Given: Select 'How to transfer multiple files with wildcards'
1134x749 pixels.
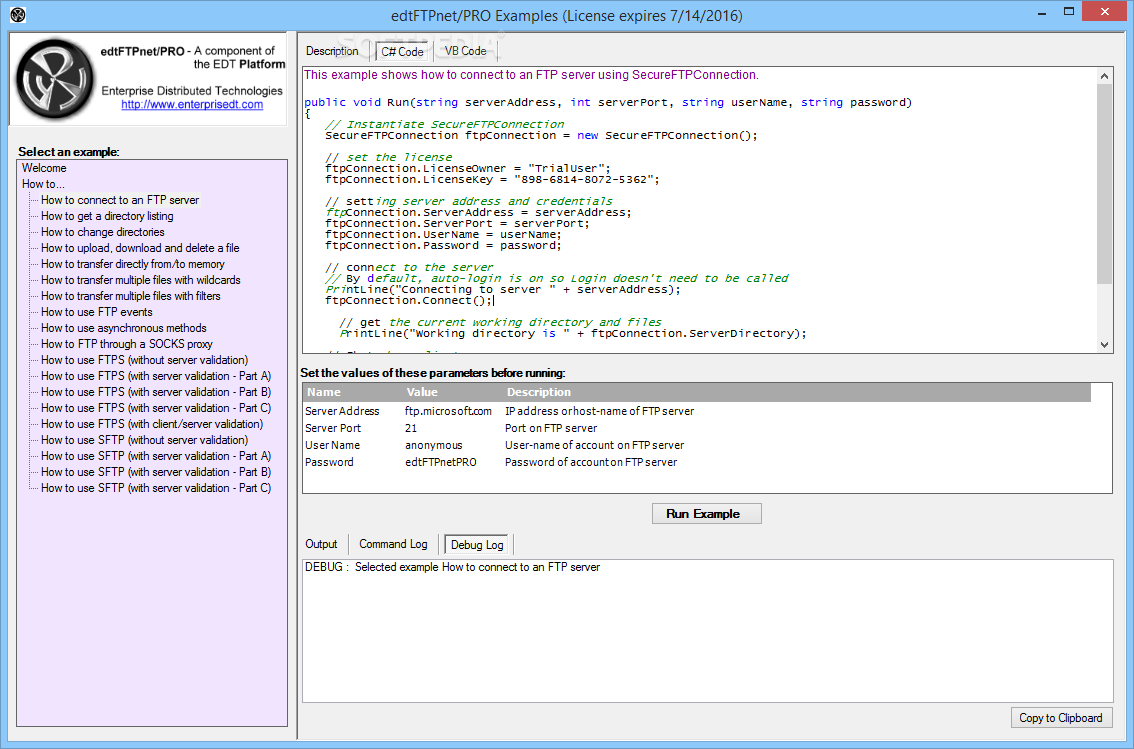Looking at the screenshot, I should click(x=140, y=280).
